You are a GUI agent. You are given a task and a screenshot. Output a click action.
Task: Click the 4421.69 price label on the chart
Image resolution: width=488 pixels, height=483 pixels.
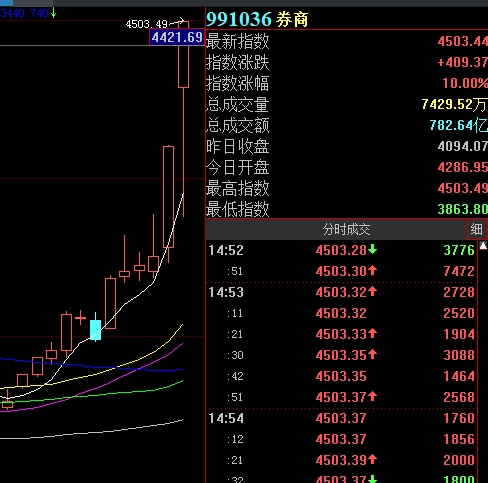pos(177,37)
